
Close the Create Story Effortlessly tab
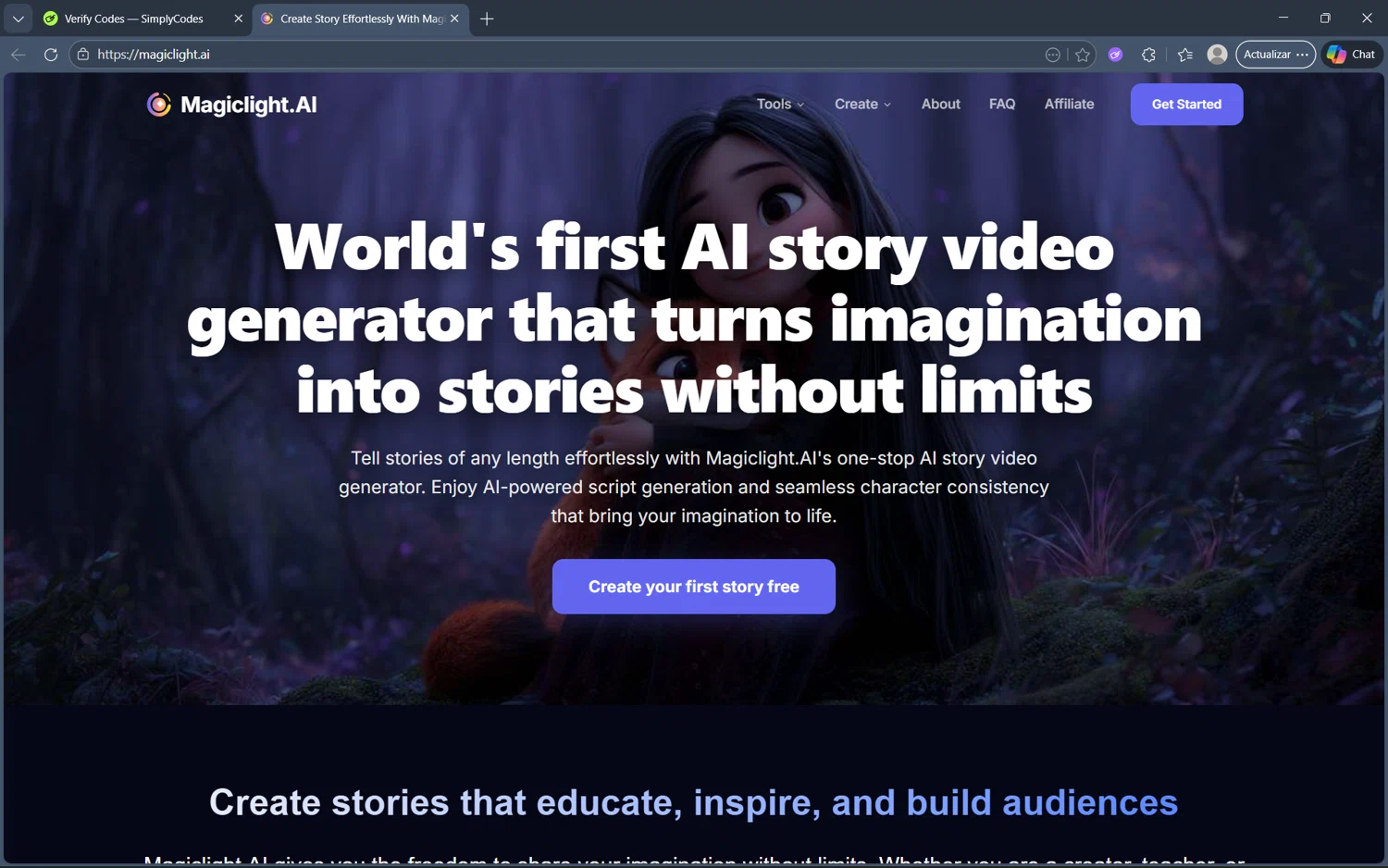(454, 19)
